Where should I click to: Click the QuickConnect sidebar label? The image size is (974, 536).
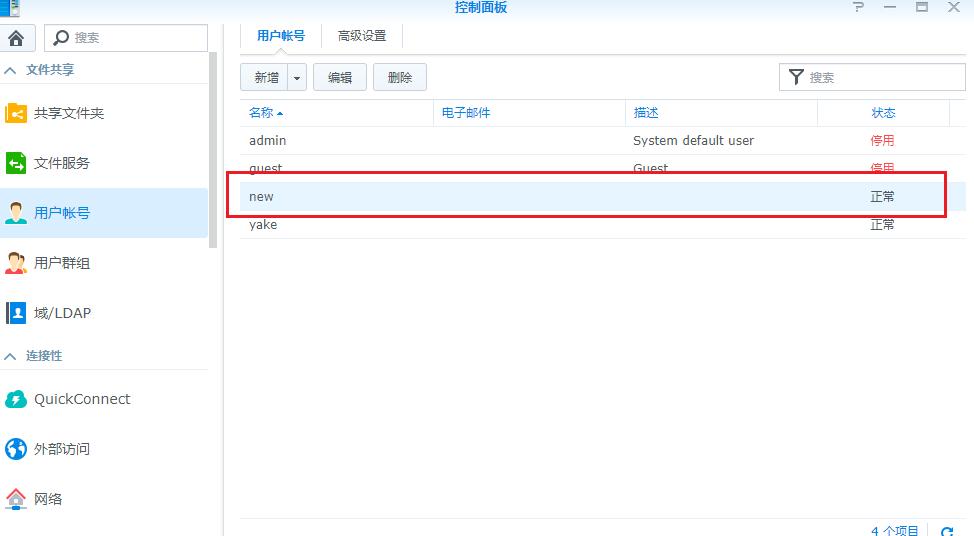pyautogui.click(x=82, y=399)
